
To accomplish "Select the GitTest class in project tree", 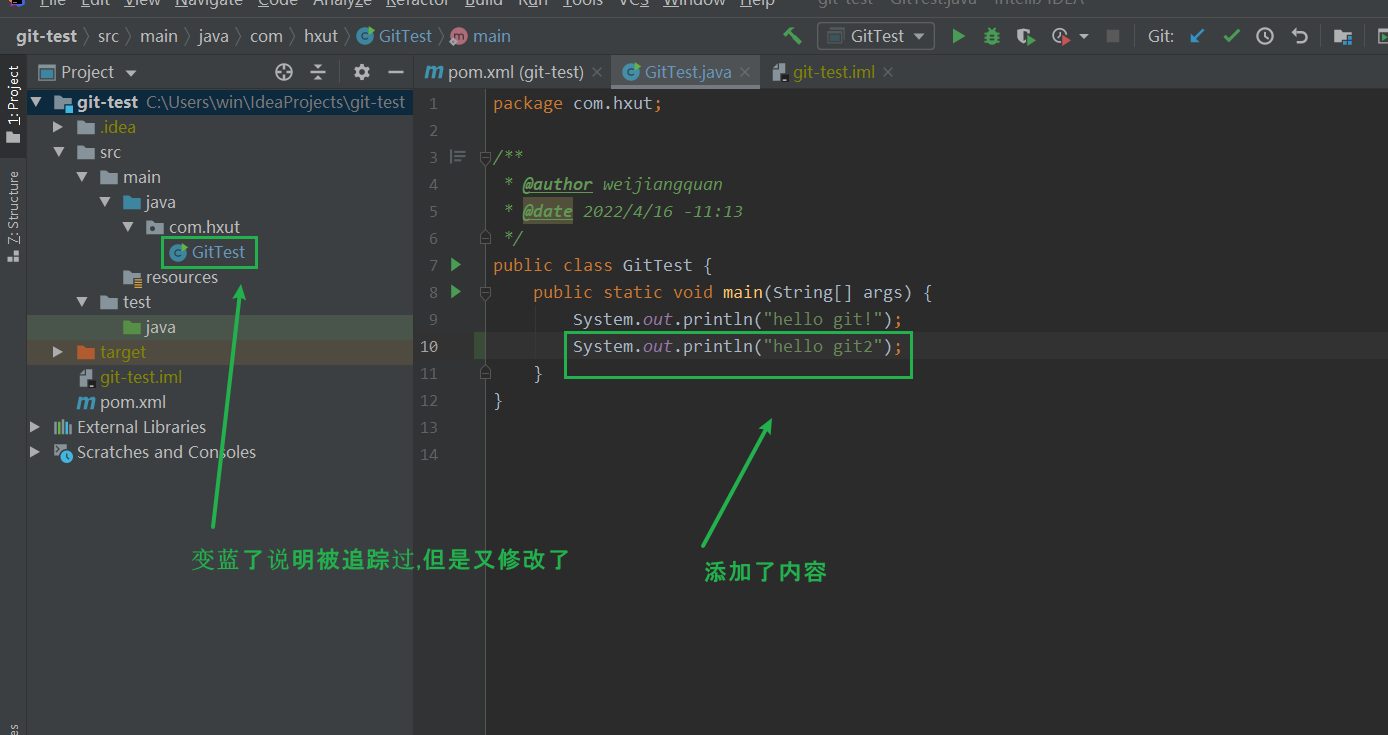I will 208,252.
